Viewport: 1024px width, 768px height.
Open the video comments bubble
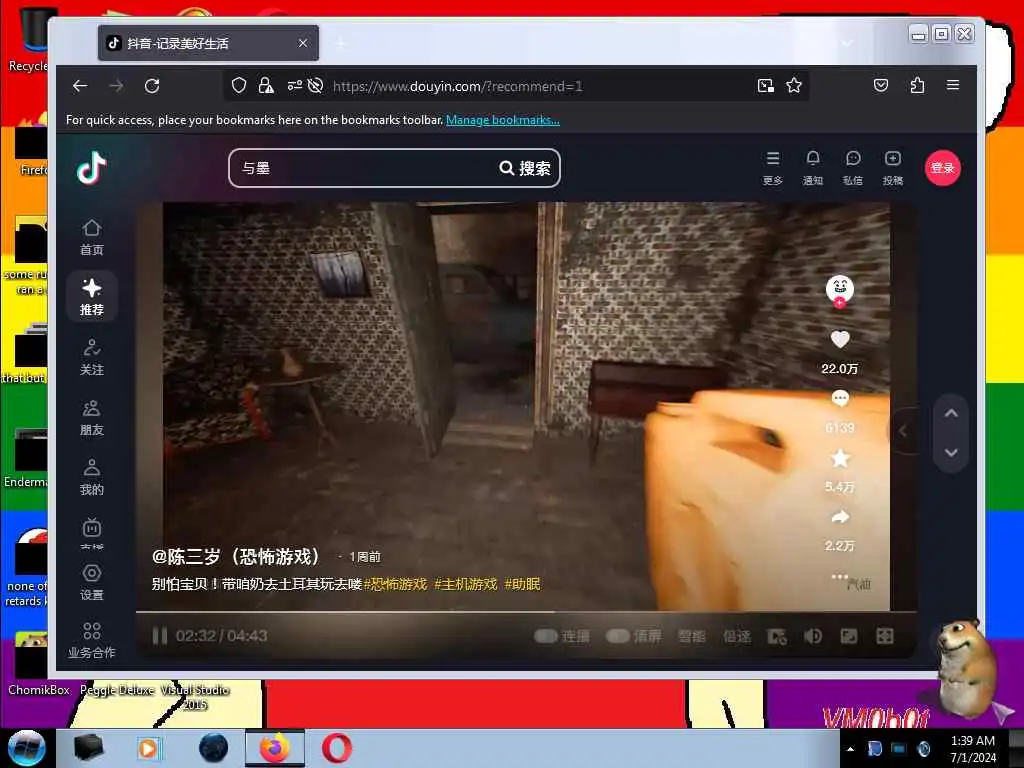pyautogui.click(x=840, y=398)
